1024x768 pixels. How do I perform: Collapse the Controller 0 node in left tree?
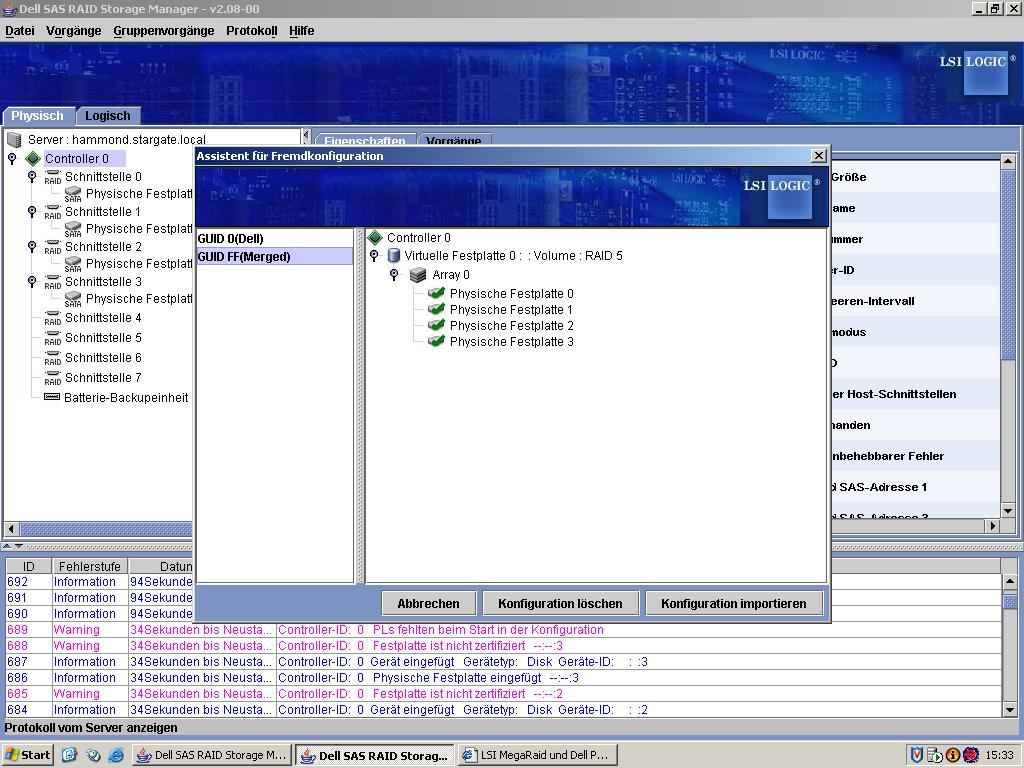(12, 159)
